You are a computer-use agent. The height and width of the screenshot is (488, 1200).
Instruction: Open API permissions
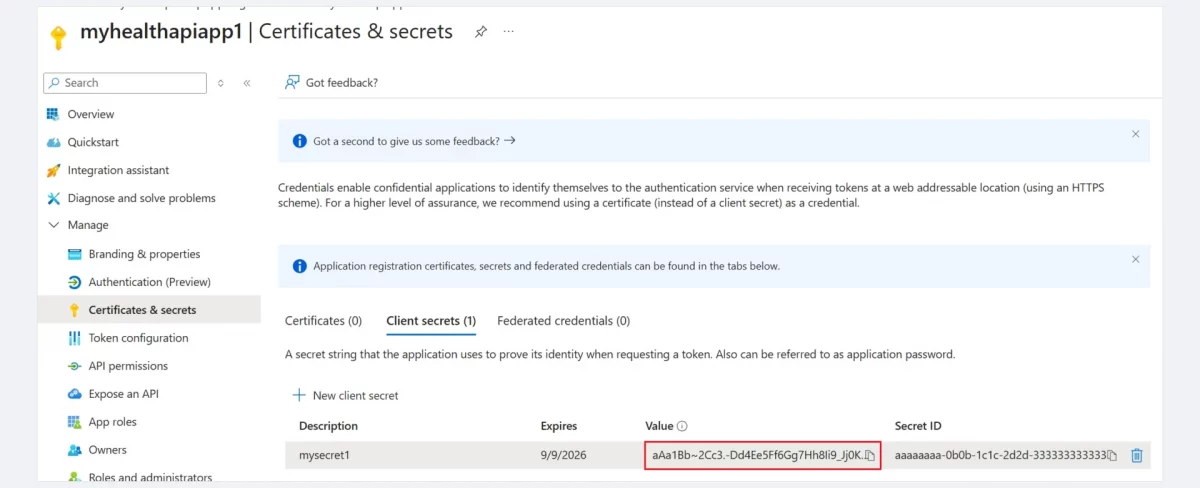128,366
